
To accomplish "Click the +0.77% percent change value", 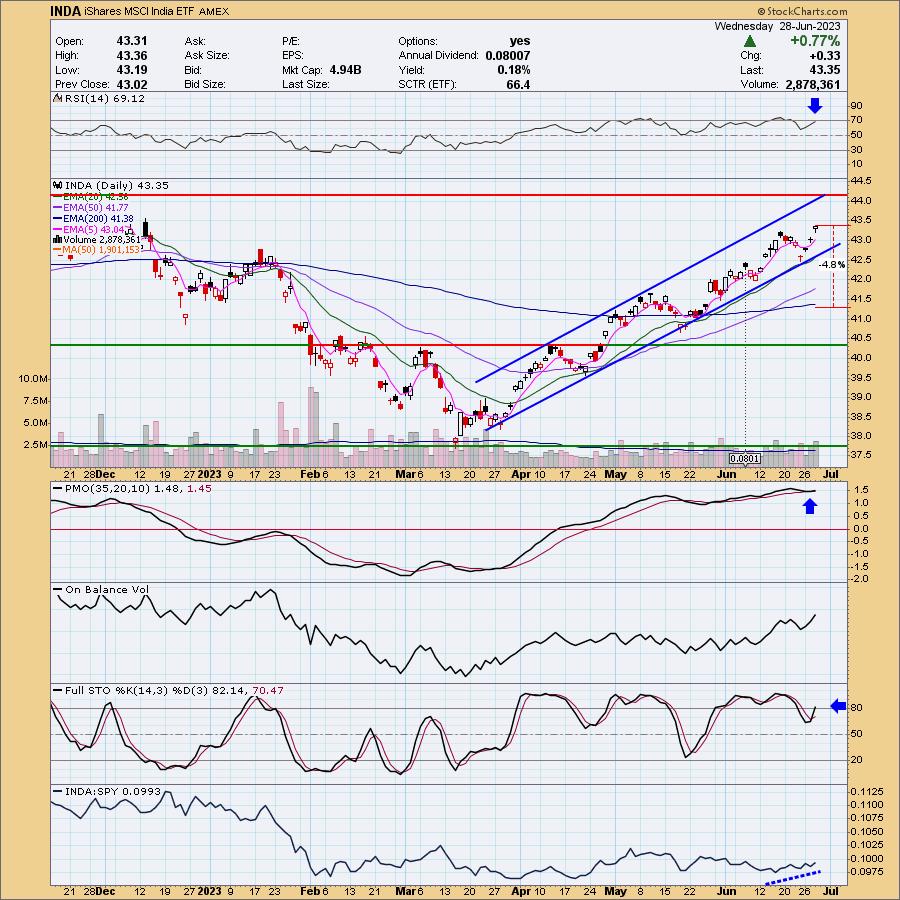I will (815, 41).
